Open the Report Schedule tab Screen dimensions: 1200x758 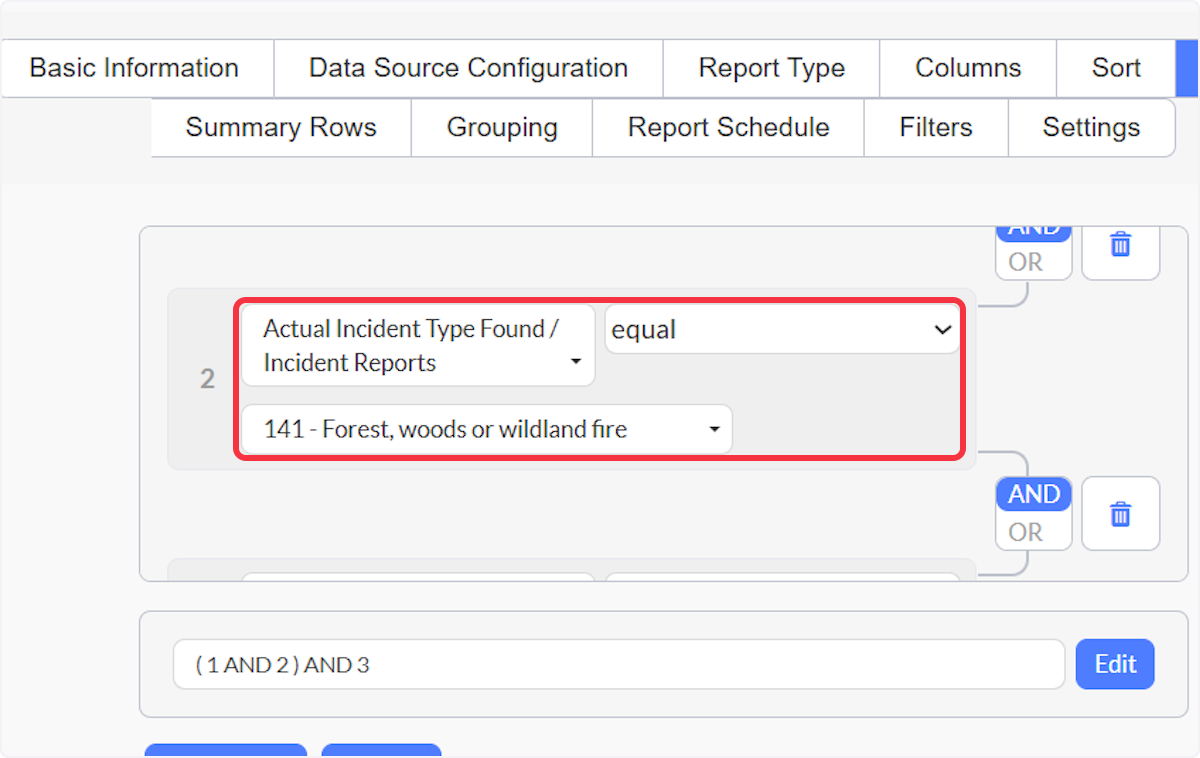coord(728,127)
